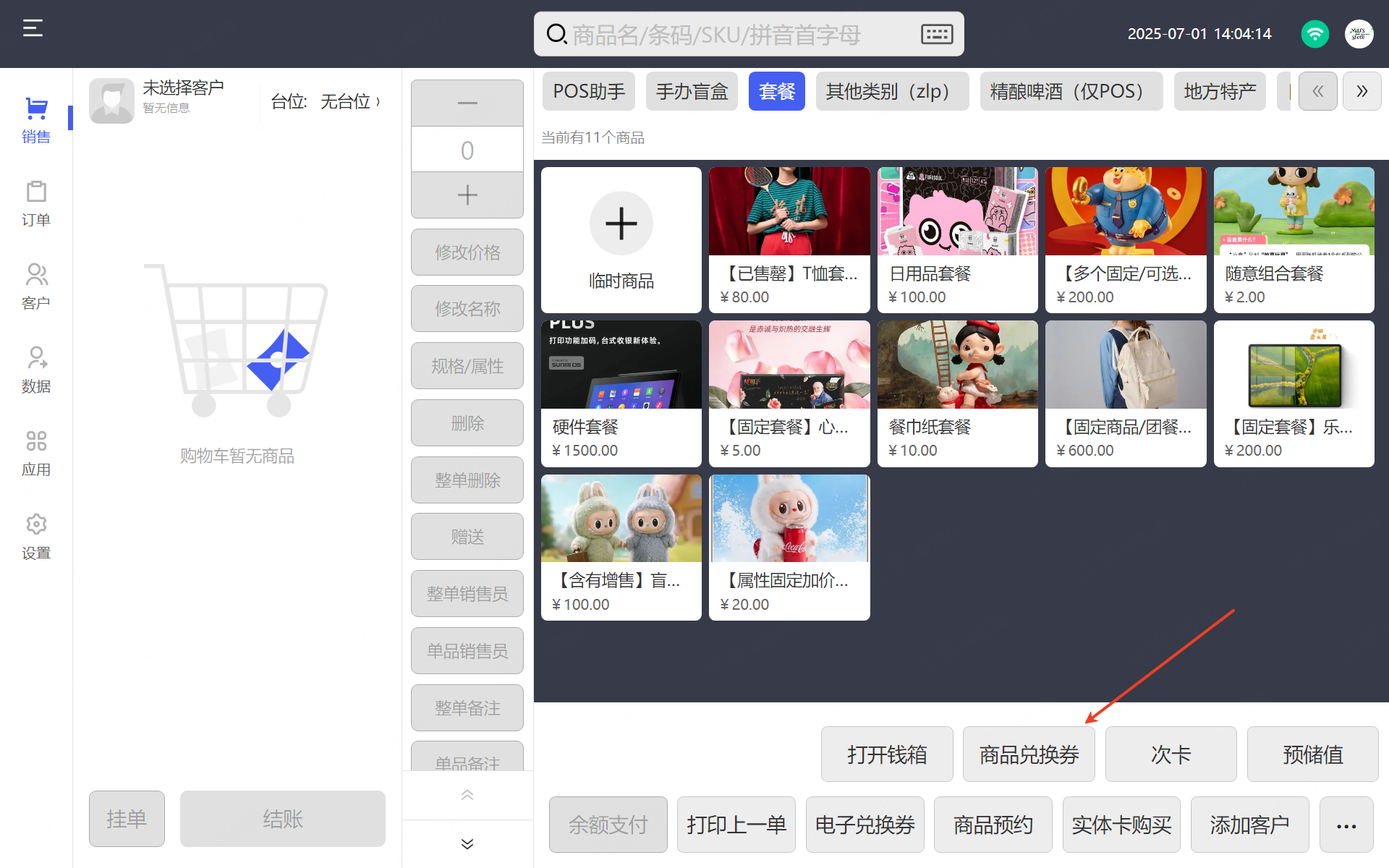Click the customer avatar placeholder

[x=111, y=101]
